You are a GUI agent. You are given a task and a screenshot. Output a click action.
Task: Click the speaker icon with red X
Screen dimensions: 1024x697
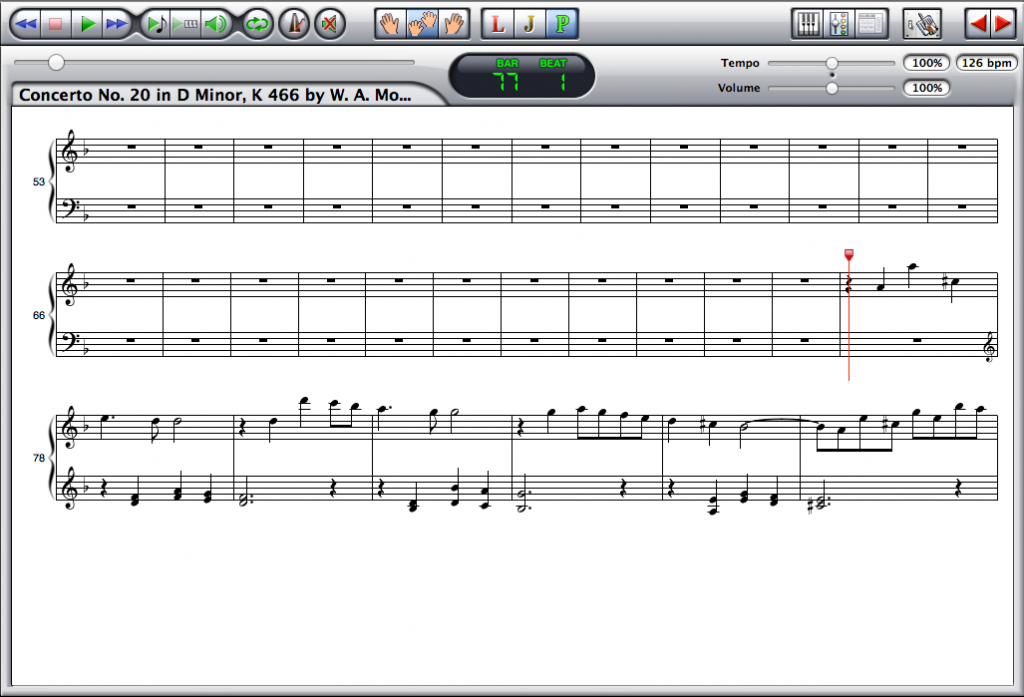click(330, 24)
